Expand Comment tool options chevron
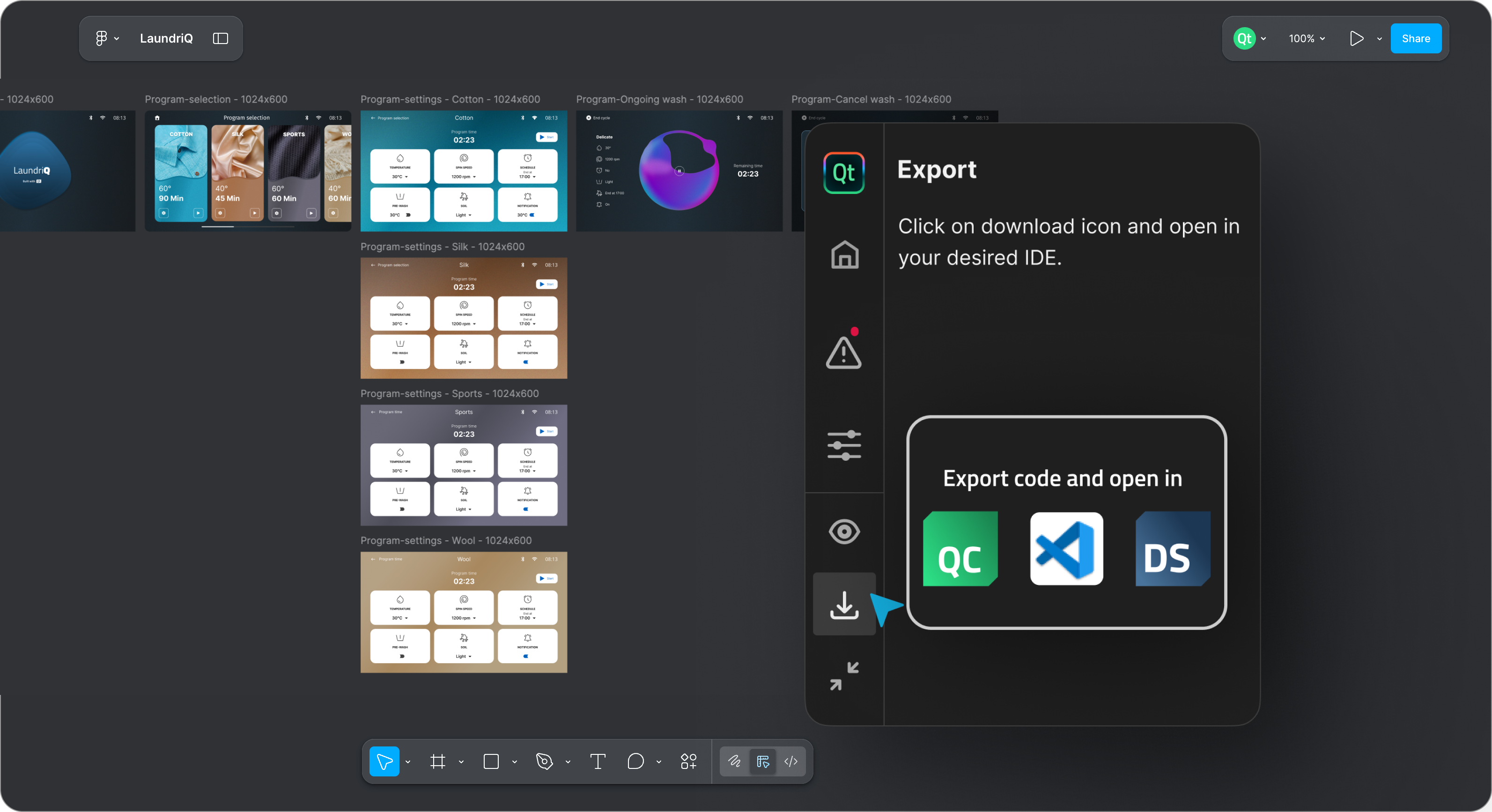This screenshot has width=1492, height=812. click(658, 761)
